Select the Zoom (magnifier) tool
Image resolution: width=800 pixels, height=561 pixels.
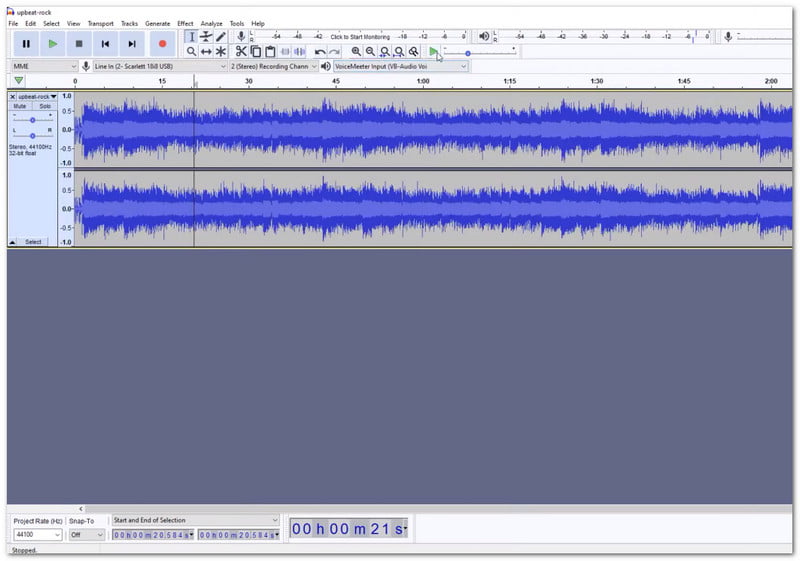point(191,52)
